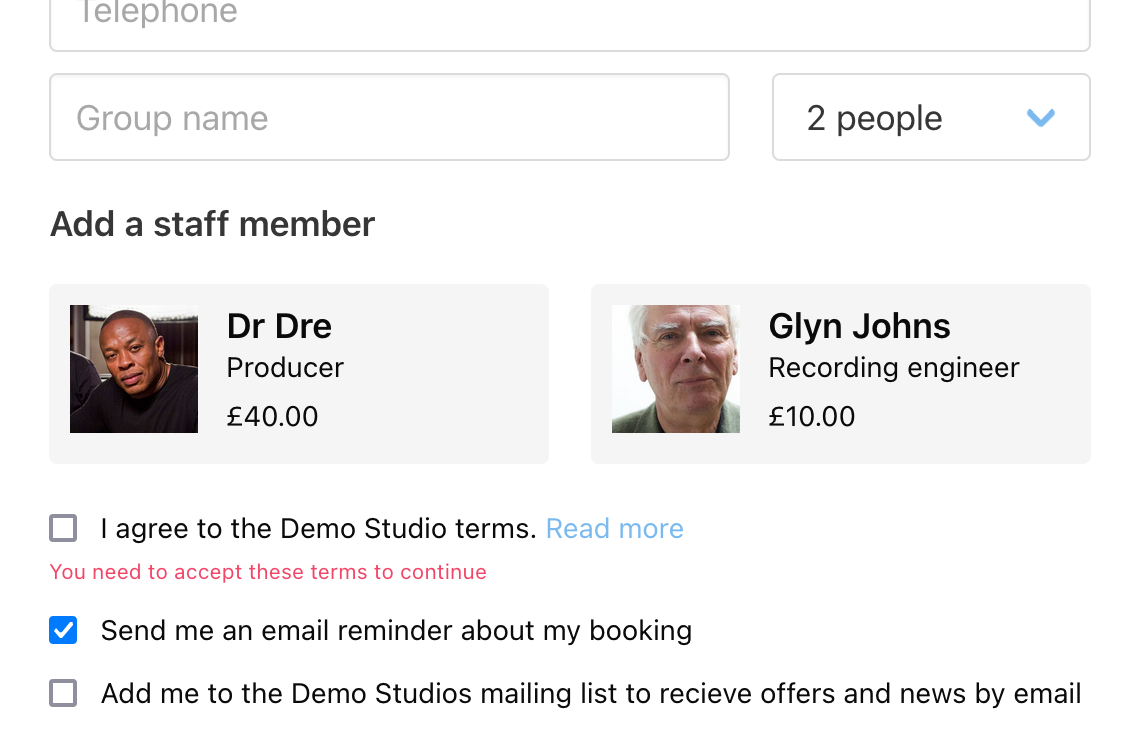Viewport: 1134px width, 730px height.
Task: Click the Group name input field
Action: 390,117
